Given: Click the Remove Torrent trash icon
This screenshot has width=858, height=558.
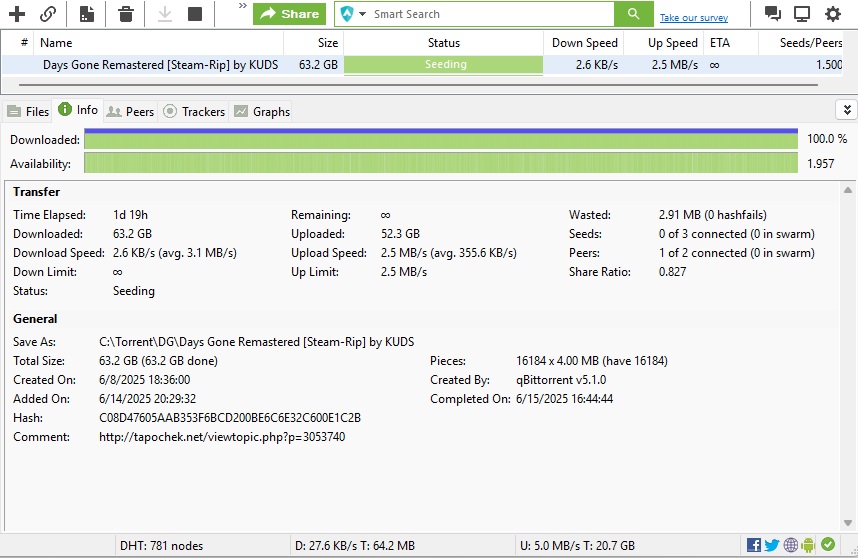Looking at the screenshot, I should click(x=126, y=14).
